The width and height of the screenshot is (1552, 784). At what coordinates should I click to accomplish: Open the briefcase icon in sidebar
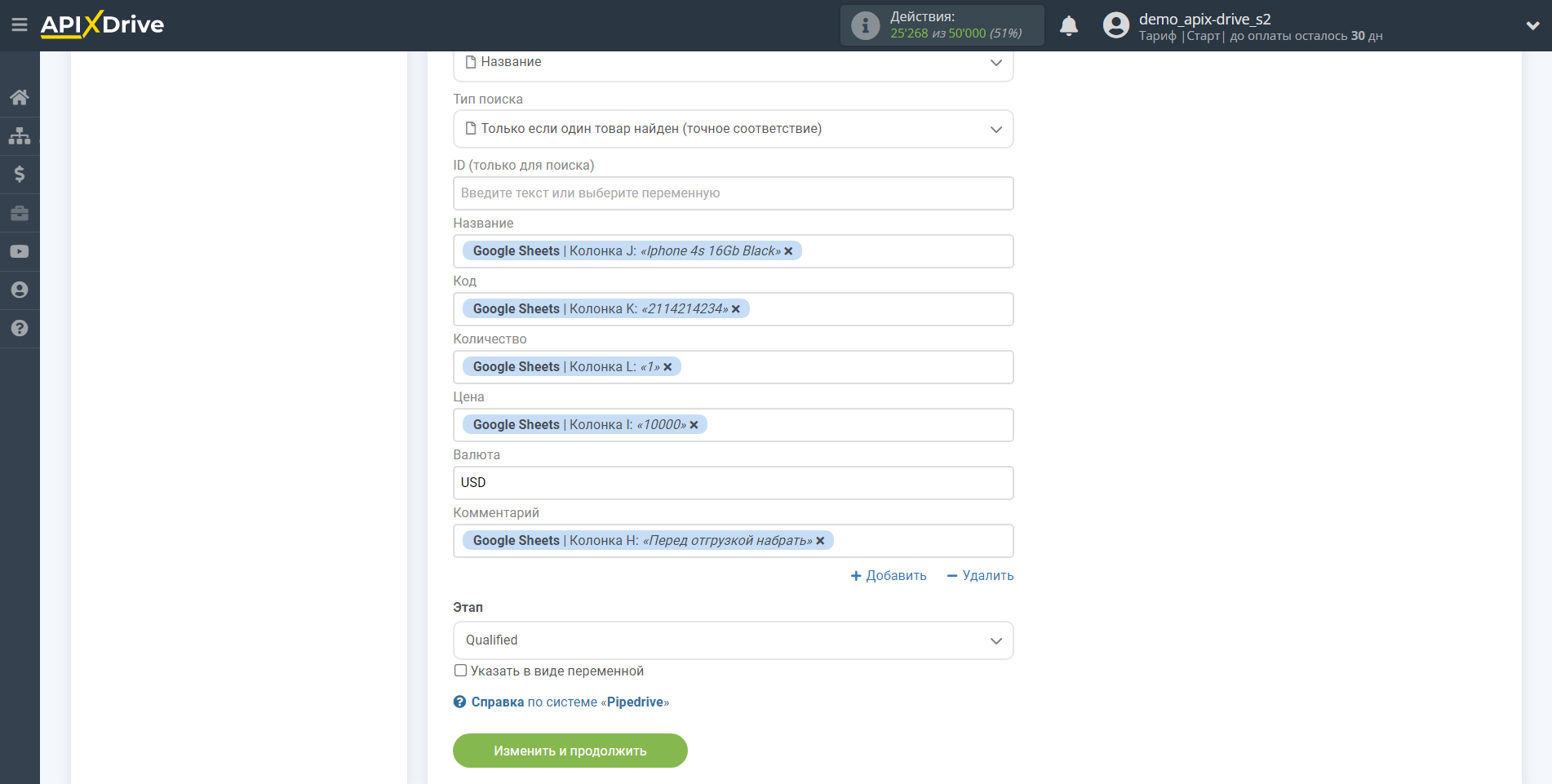coord(20,213)
